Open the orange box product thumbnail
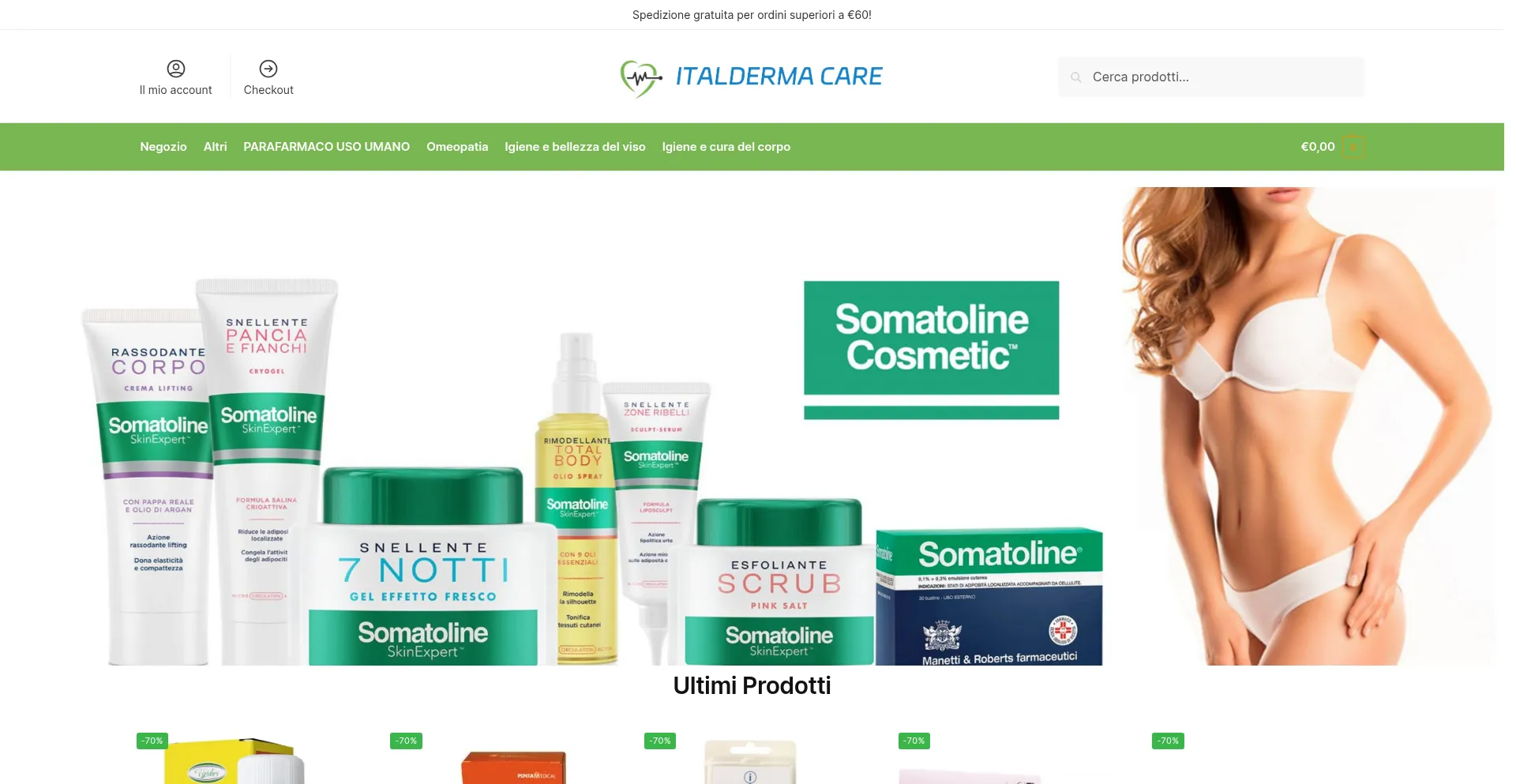 coord(513,767)
